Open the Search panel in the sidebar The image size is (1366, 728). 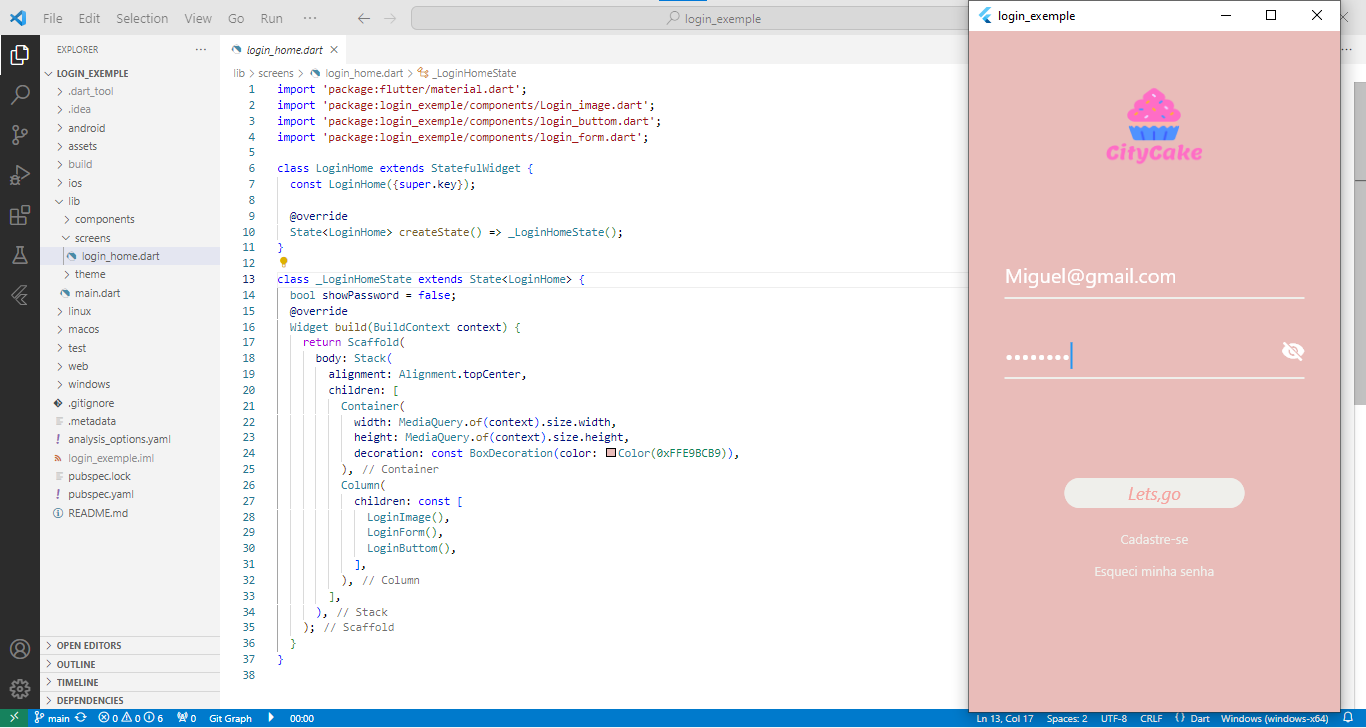click(x=20, y=95)
